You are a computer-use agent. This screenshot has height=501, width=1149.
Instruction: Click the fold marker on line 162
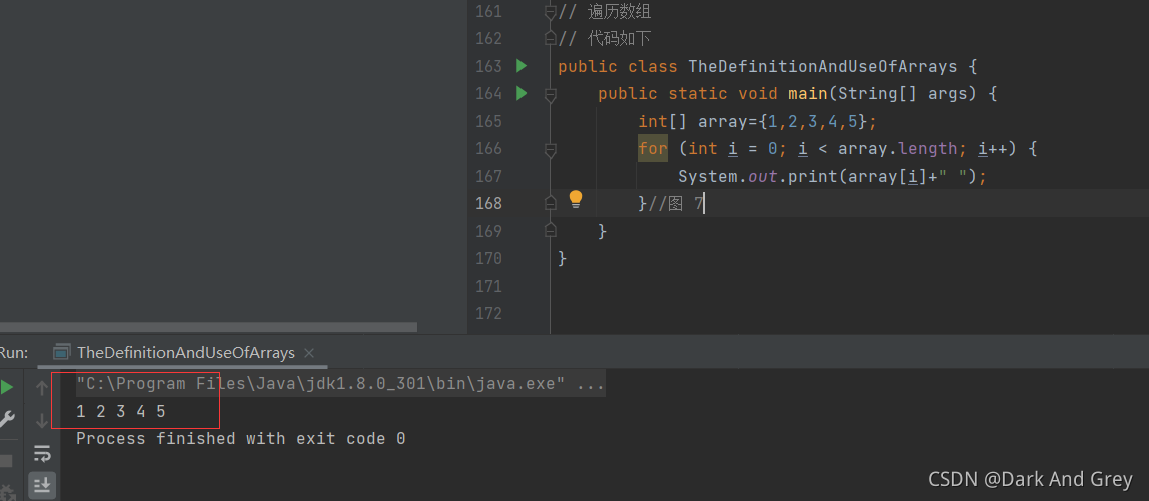(550, 39)
